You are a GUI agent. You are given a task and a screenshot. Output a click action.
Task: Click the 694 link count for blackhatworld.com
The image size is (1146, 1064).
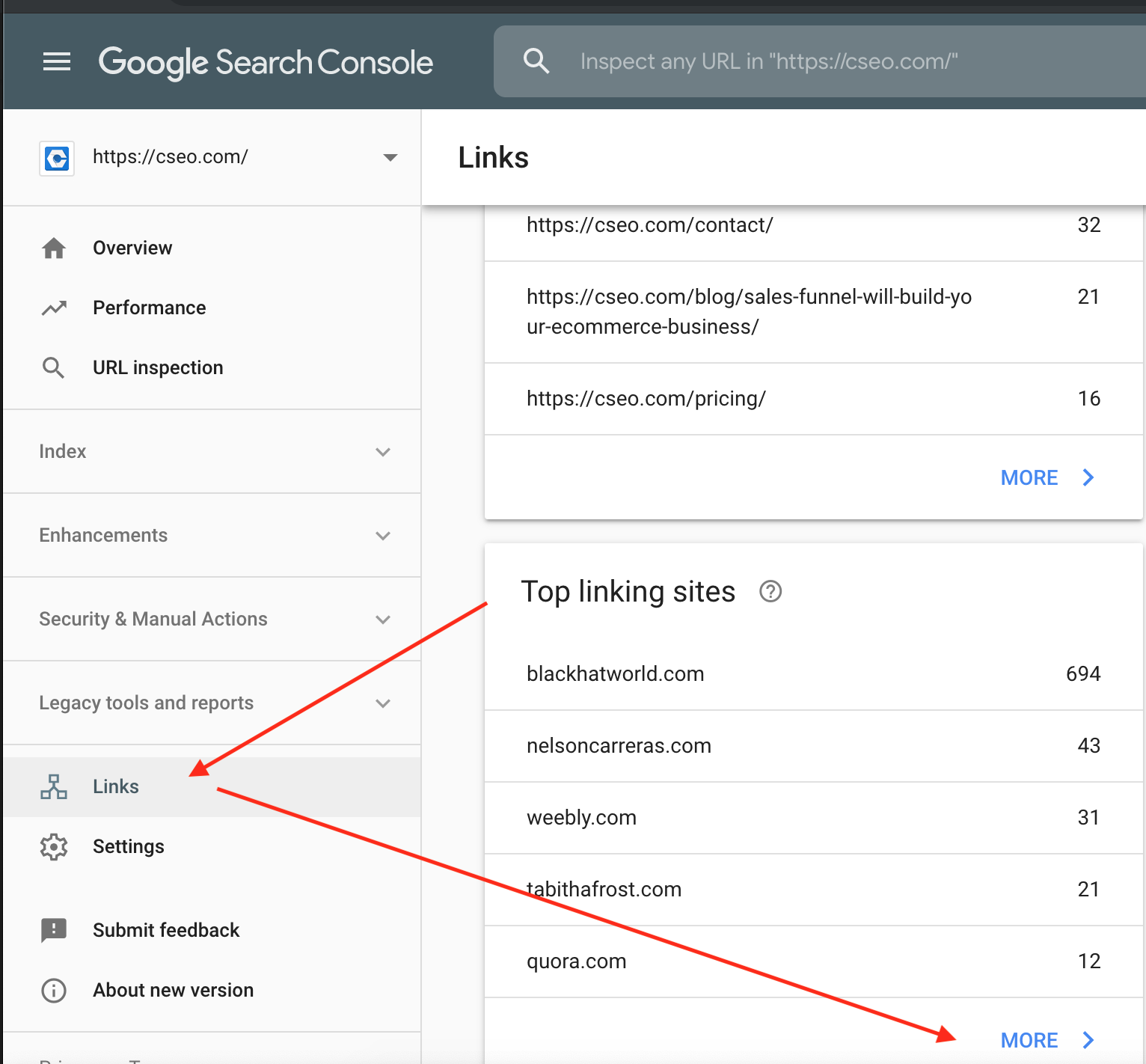click(1083, 674)
